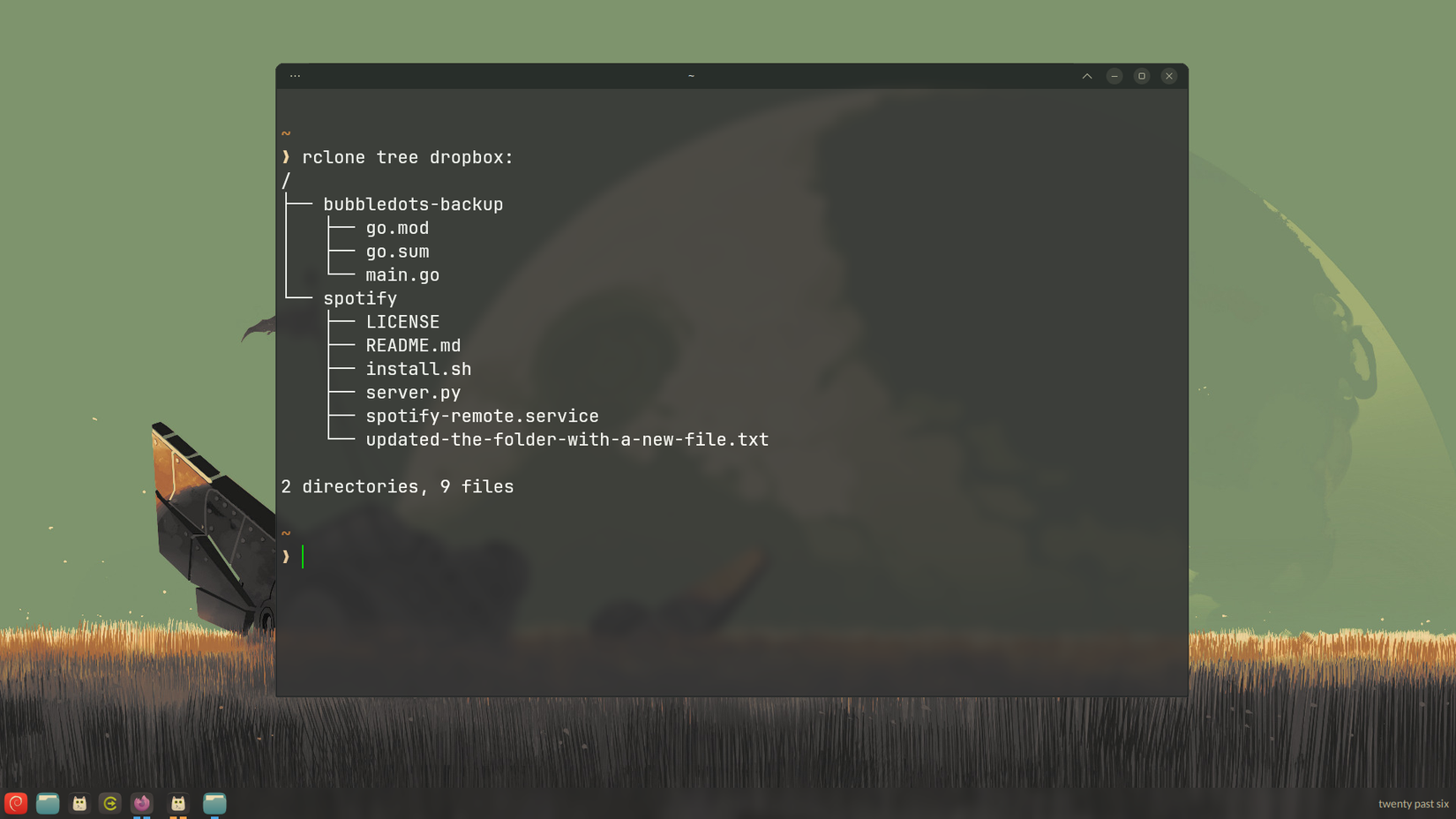Open the file manager icon beside the Debian logo

(48, 803)
